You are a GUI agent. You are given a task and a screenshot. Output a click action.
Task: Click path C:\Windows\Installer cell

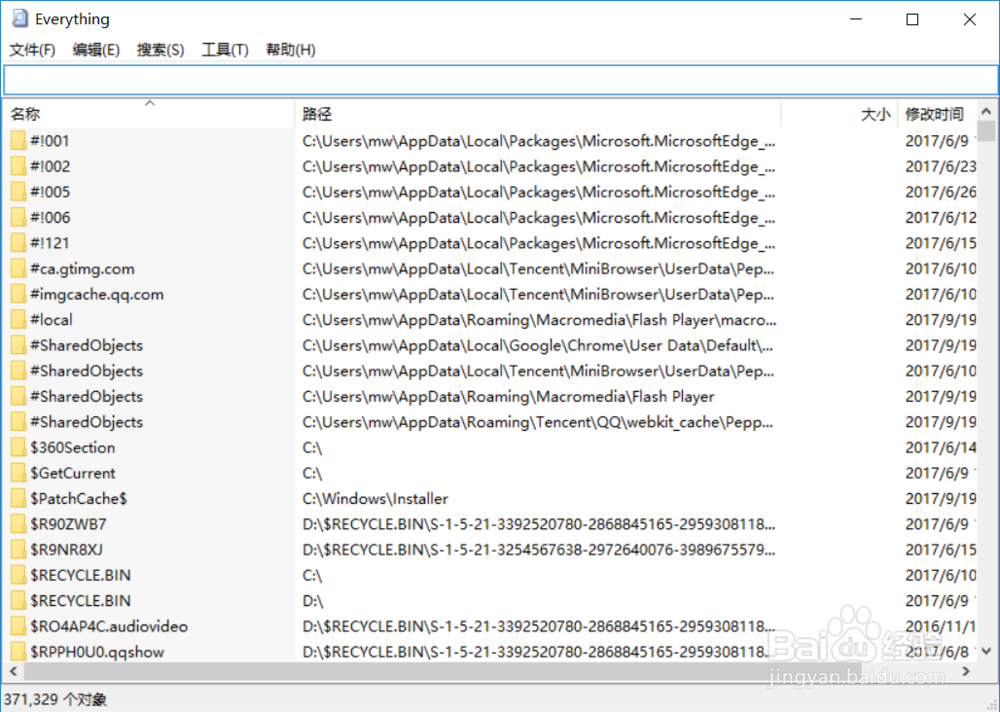pos(376,498)
